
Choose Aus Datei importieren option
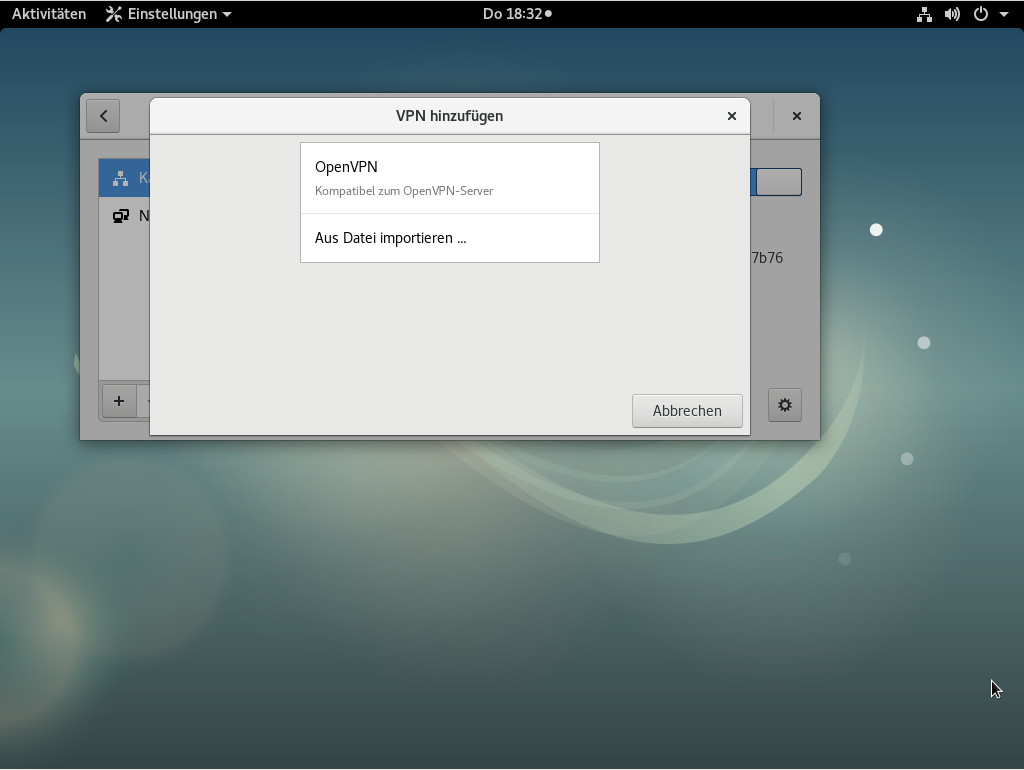[x=449, y=238]
